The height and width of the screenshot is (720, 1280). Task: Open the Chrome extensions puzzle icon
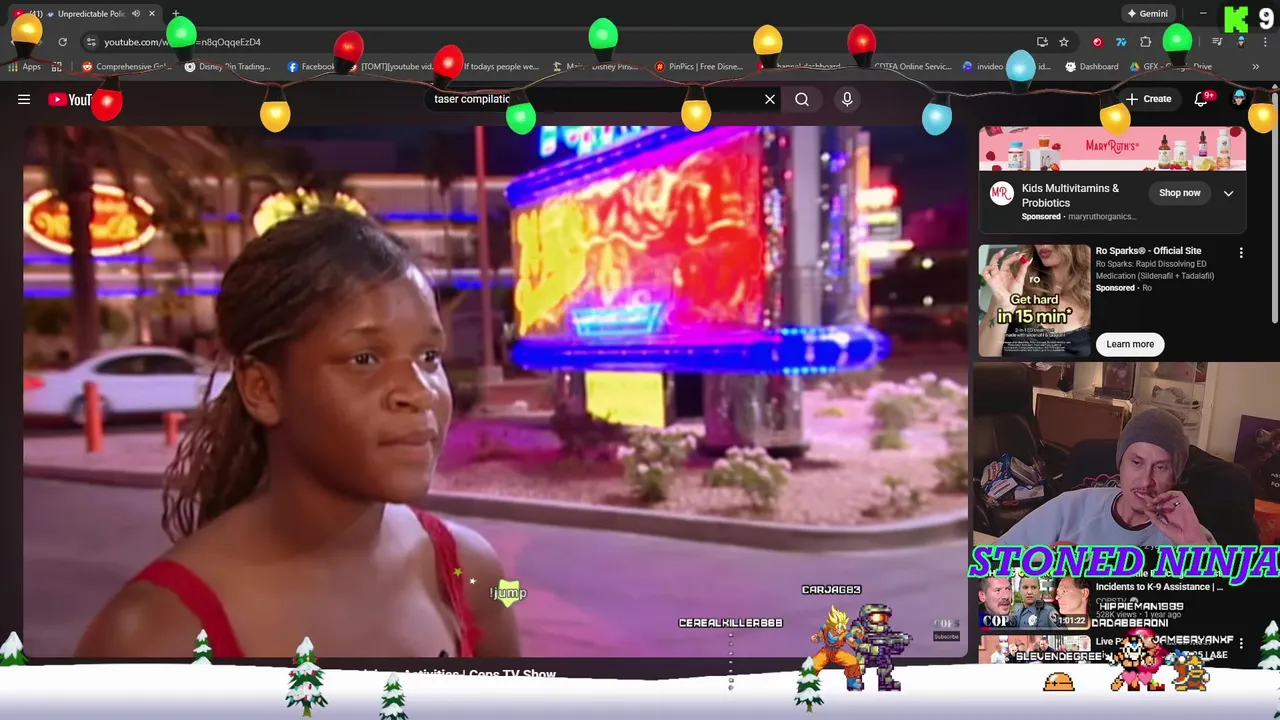(x=1146, y=42)
